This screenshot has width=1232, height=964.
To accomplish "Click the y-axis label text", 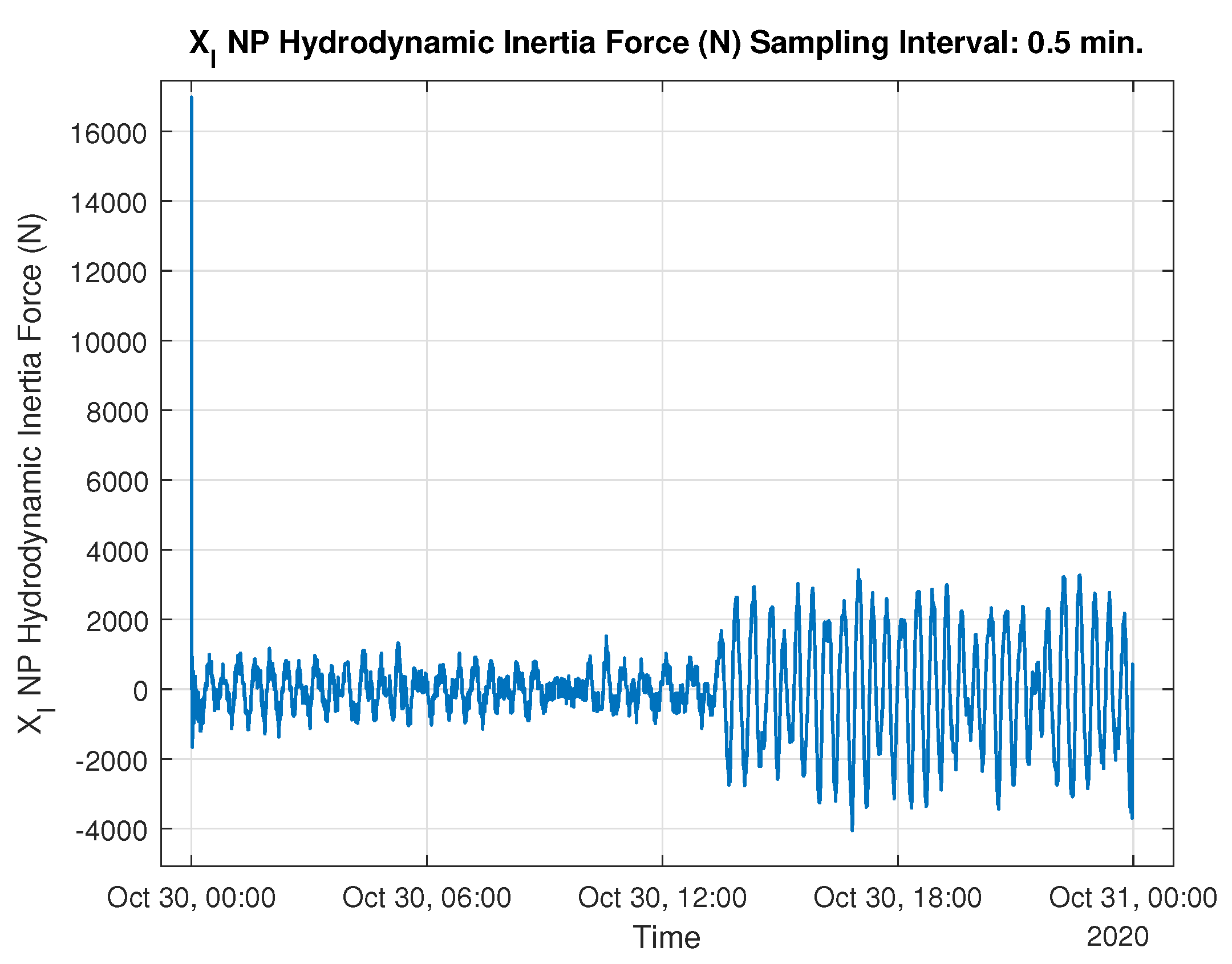I will pyautogui.click(x=32, y=473).
